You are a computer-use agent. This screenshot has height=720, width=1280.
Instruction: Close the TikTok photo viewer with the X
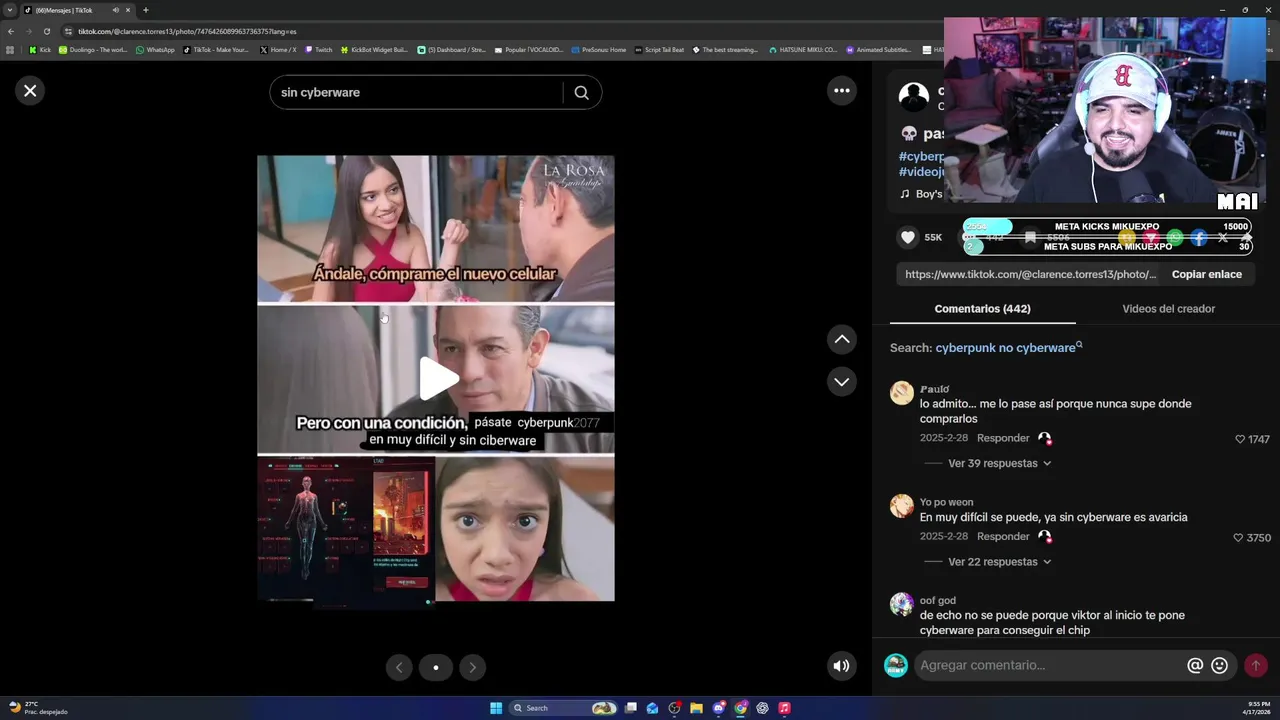[x=30, y=91]
